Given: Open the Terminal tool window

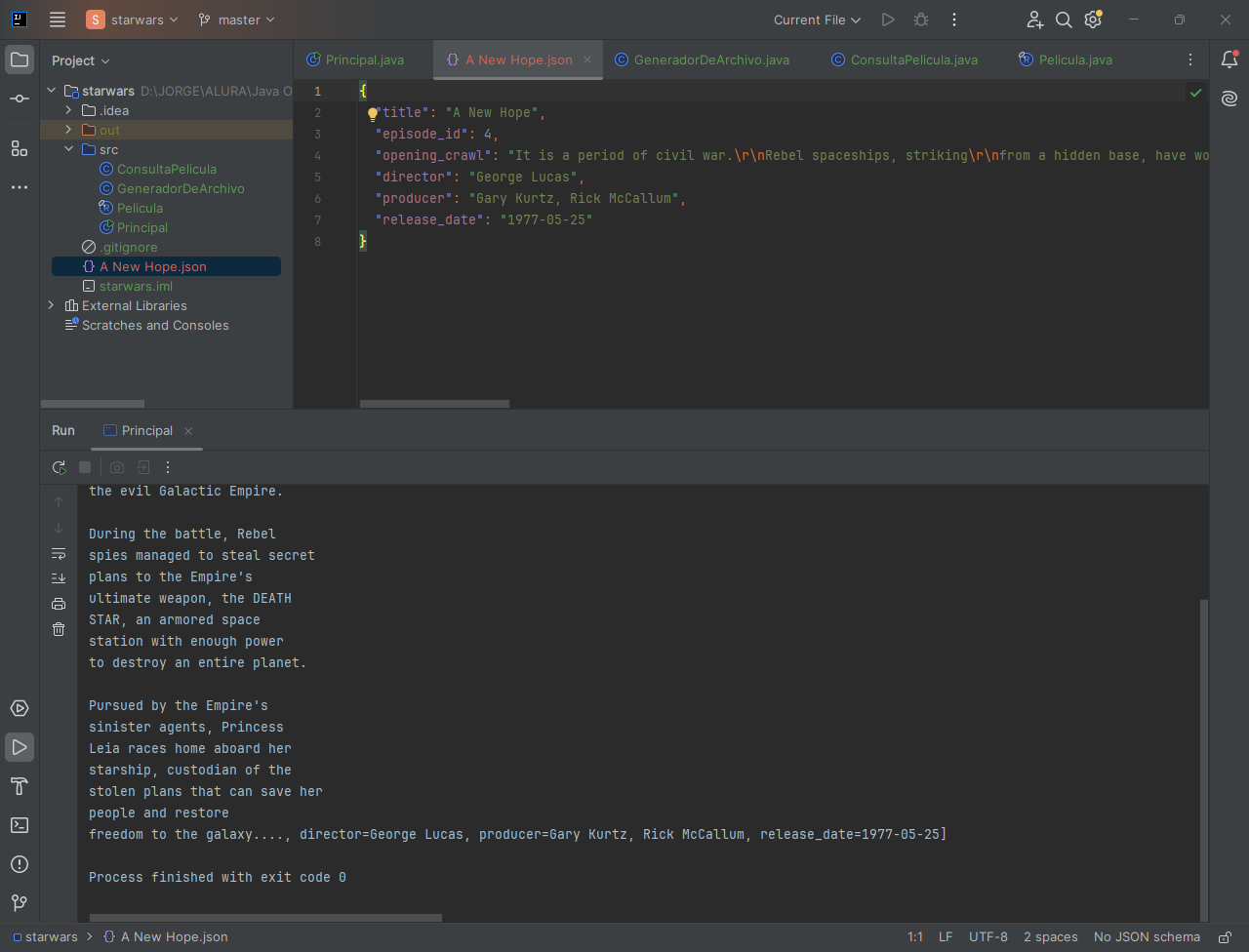Looking at the screenshot, I should point(20,825).
